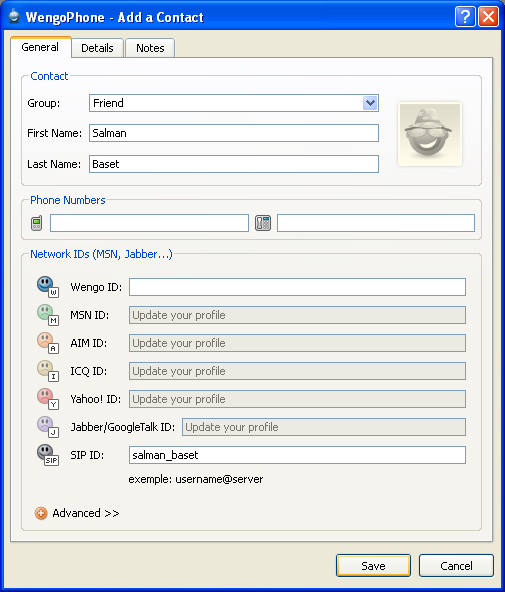Screen dimensions: 505x592
Task: Open the Group dropdown arrow
Action: pos(370,103)
